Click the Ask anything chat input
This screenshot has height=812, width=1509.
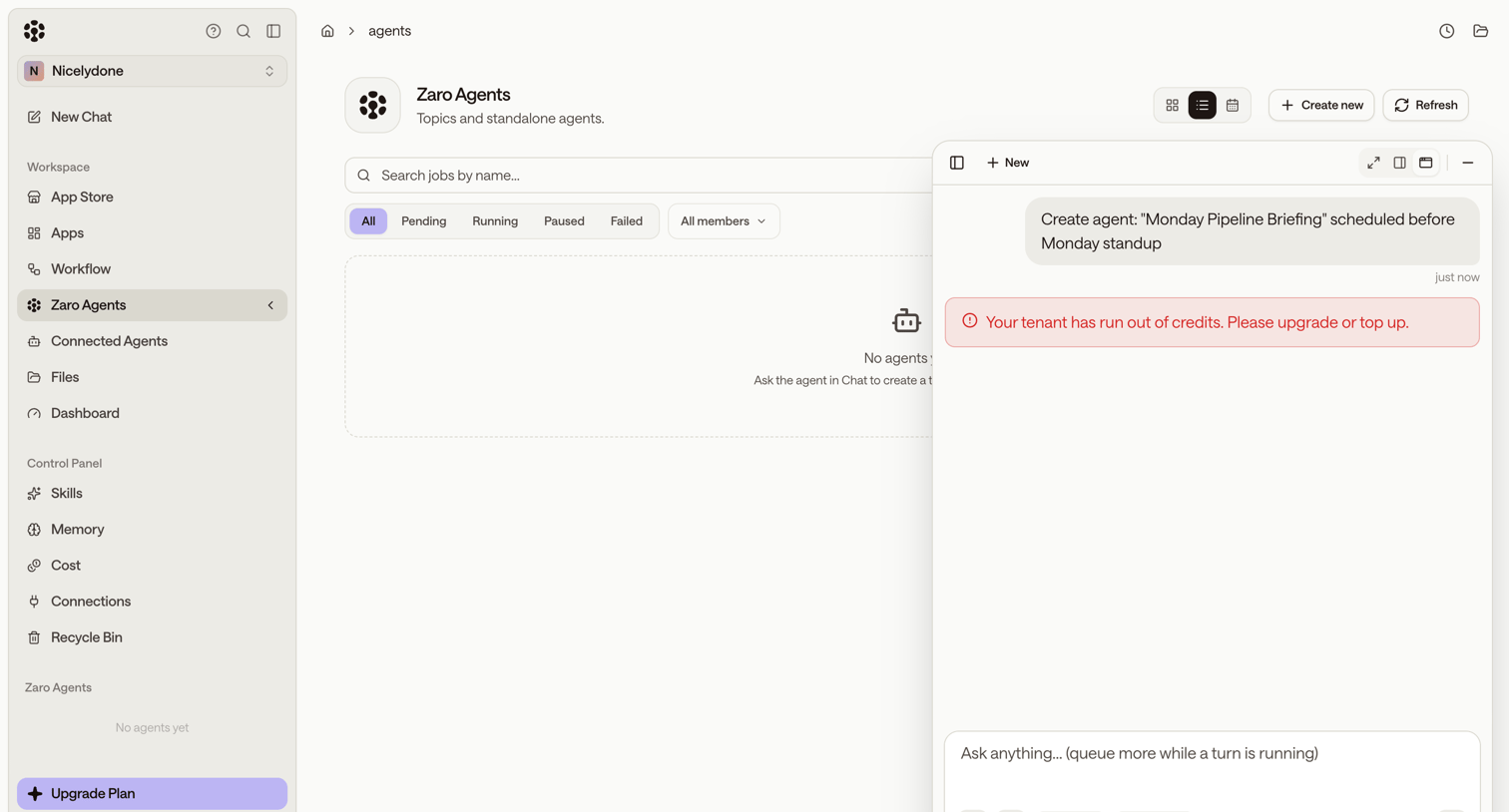coord(1212,754)
